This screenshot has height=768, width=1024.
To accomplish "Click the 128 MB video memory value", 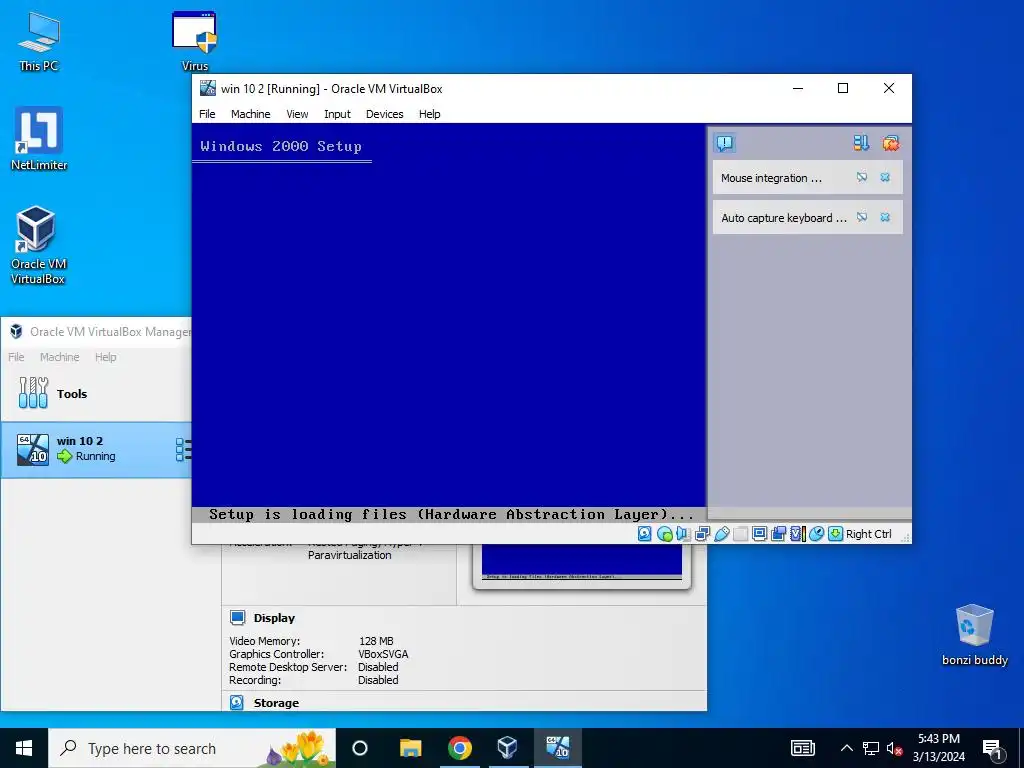I will [x=376, y=641].
